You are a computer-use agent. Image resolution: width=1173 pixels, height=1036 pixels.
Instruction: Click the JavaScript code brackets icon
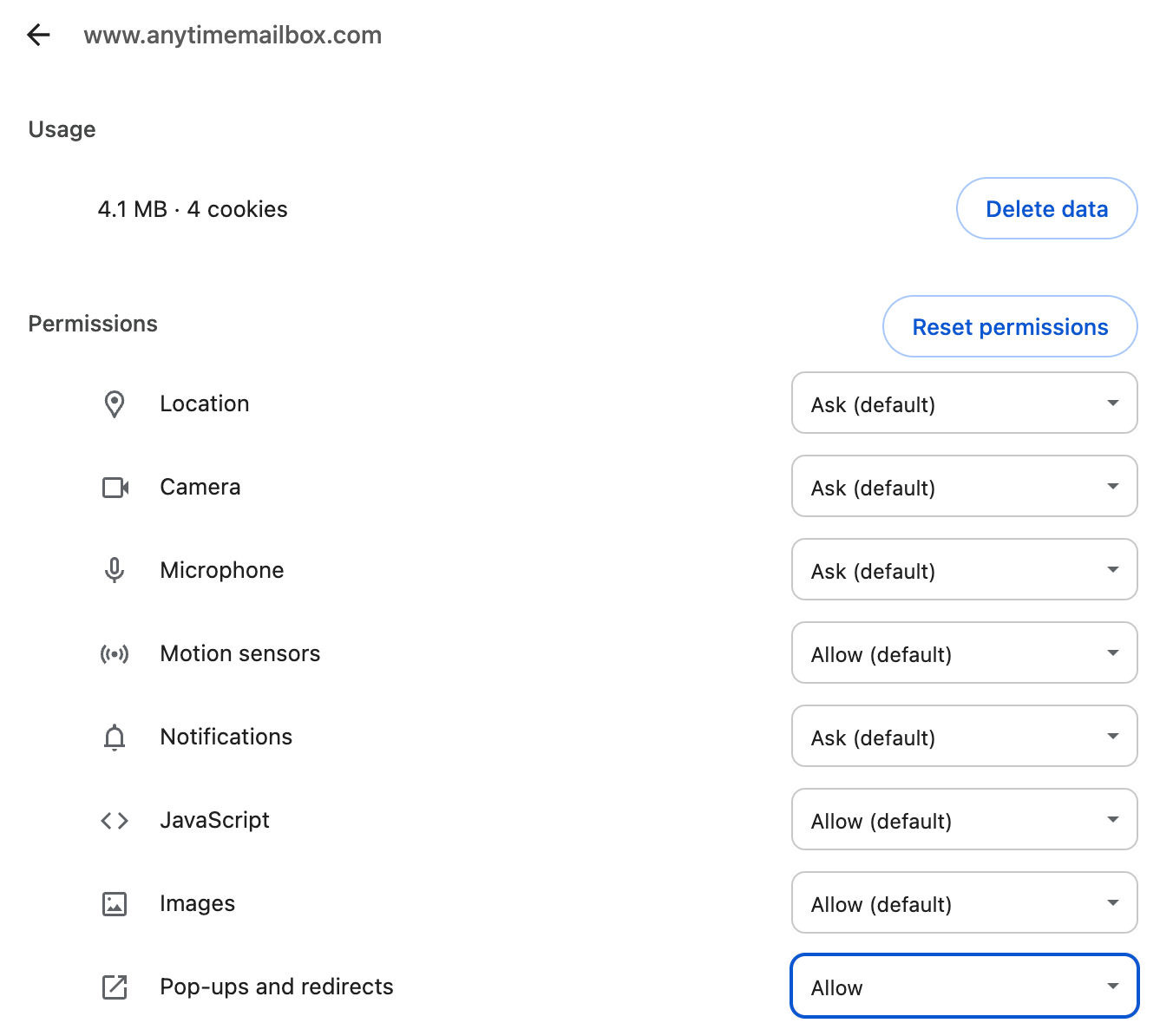[x=115, y=820]
